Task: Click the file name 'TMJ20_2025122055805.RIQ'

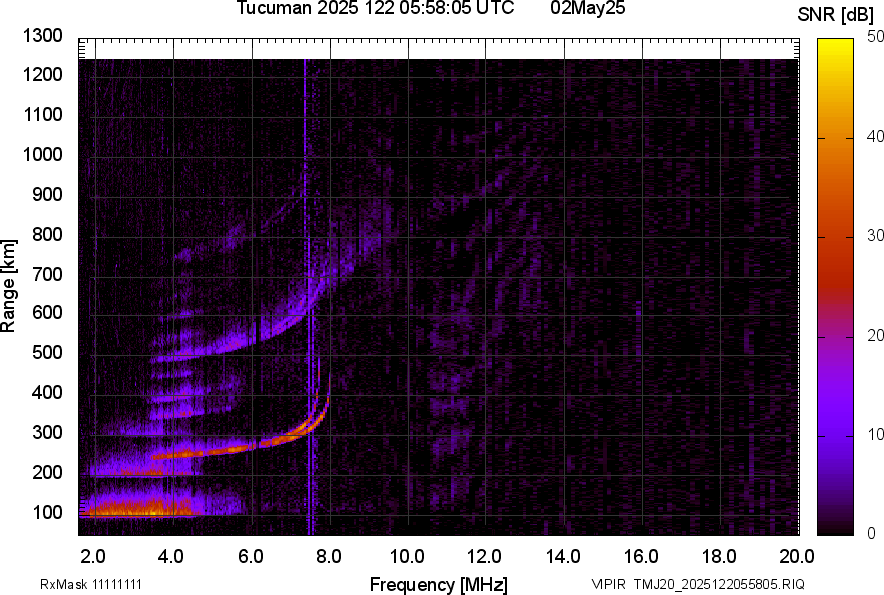Action: pyautogui.click(x=719, y=584)
